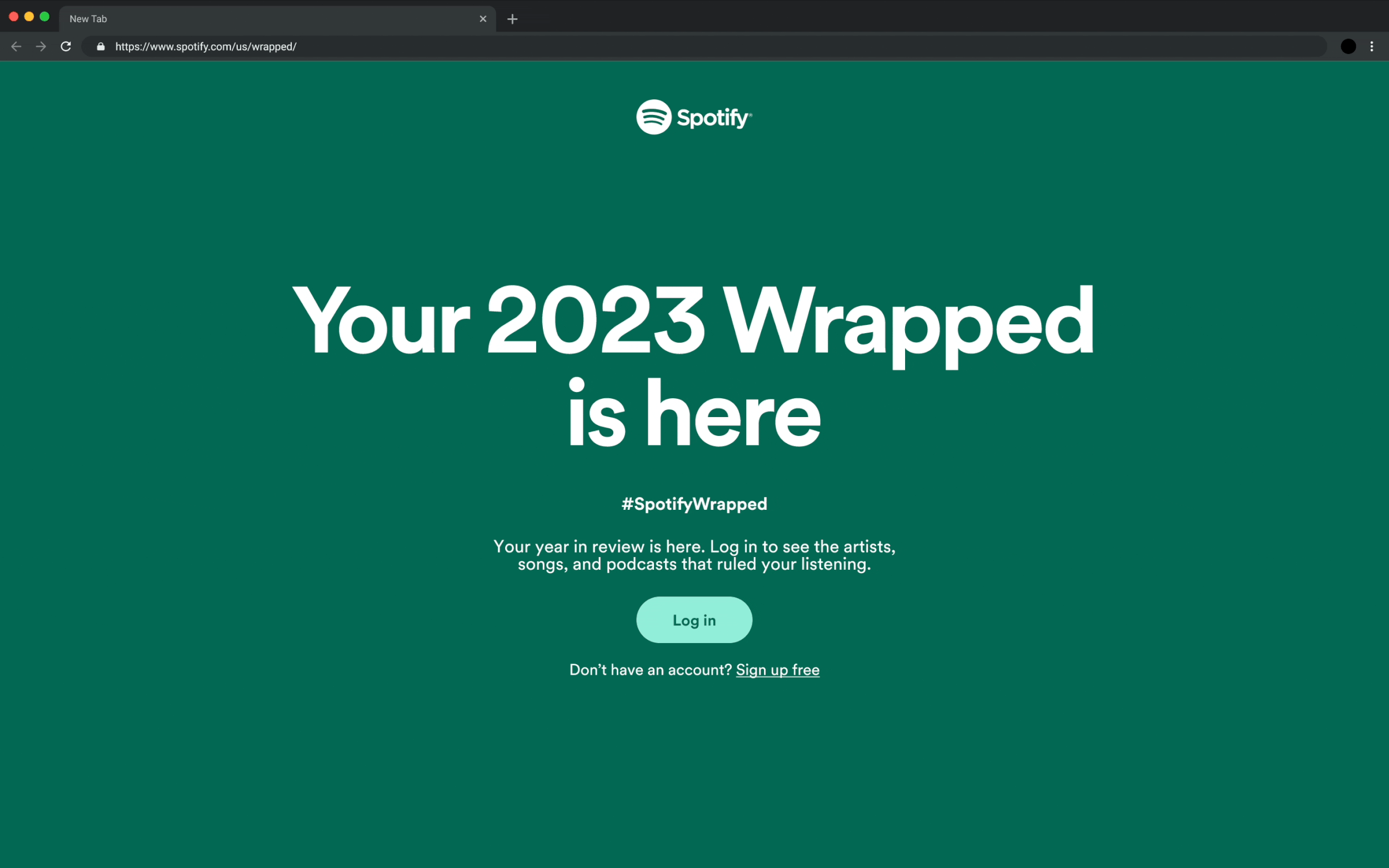
Task: Open a new browser tab with the plus icon
Action: point(512,19)
